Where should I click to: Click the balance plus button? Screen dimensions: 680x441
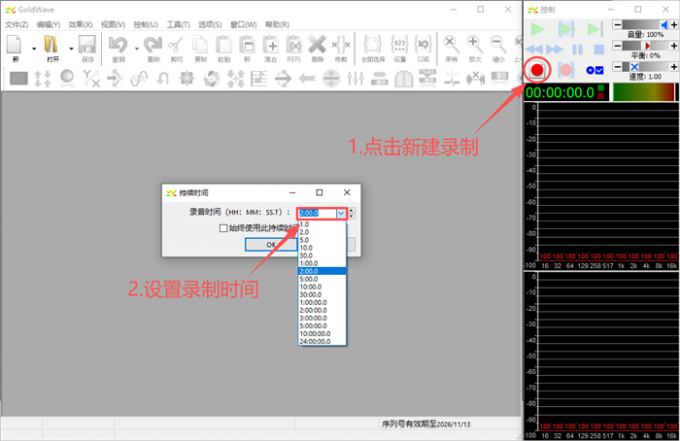(674, 46)
